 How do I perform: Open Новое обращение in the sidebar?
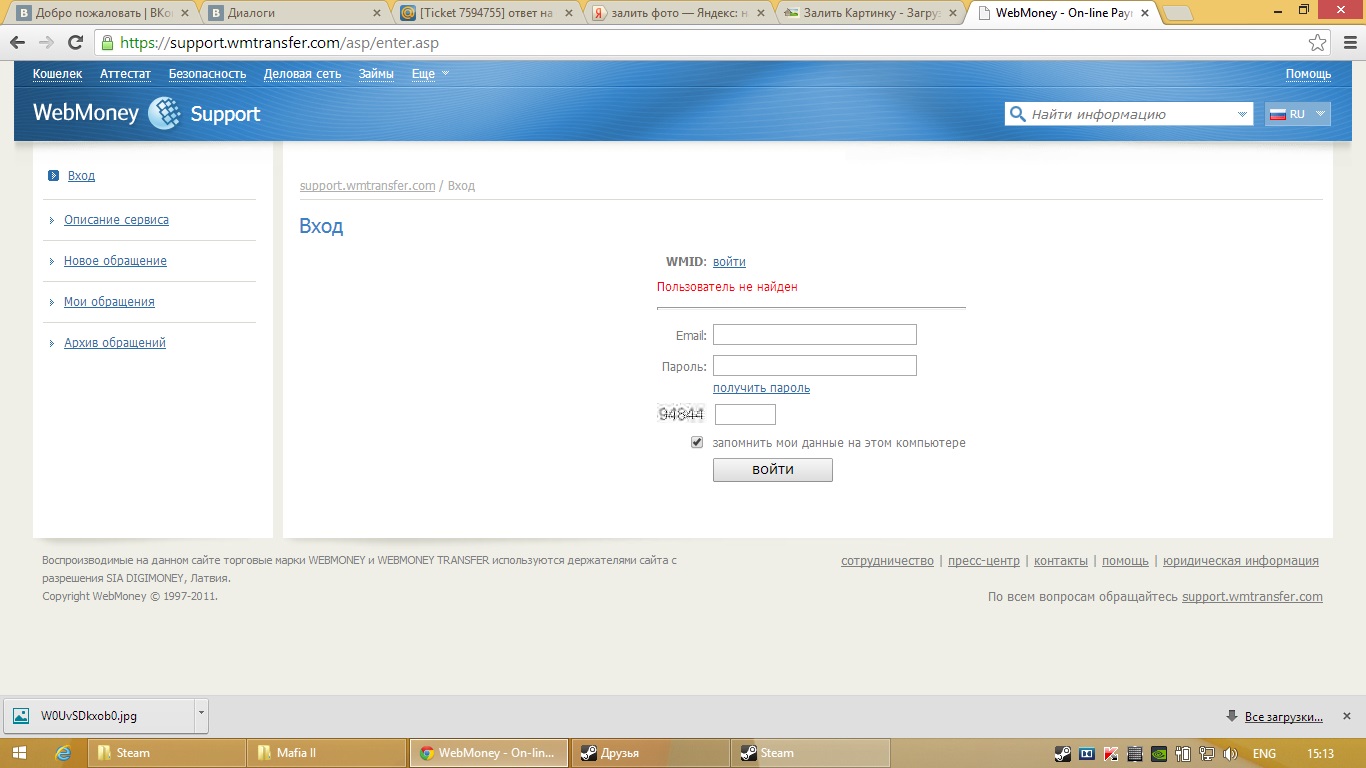pos(115,261)
